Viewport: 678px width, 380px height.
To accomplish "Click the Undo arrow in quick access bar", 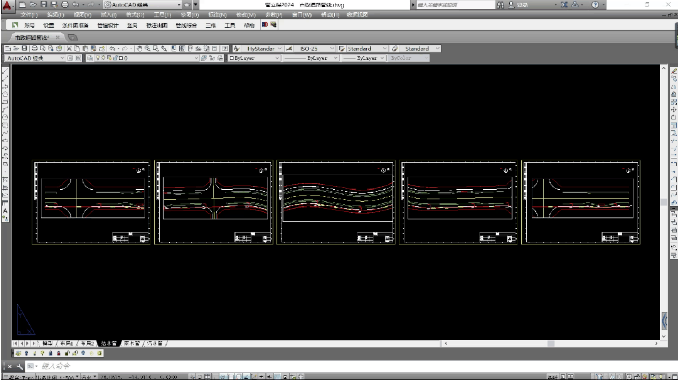I will tap(76, 5).
